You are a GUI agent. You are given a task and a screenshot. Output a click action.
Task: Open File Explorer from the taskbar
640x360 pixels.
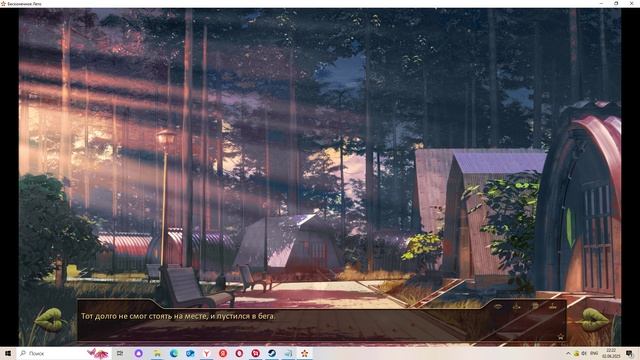pos(157,353)
